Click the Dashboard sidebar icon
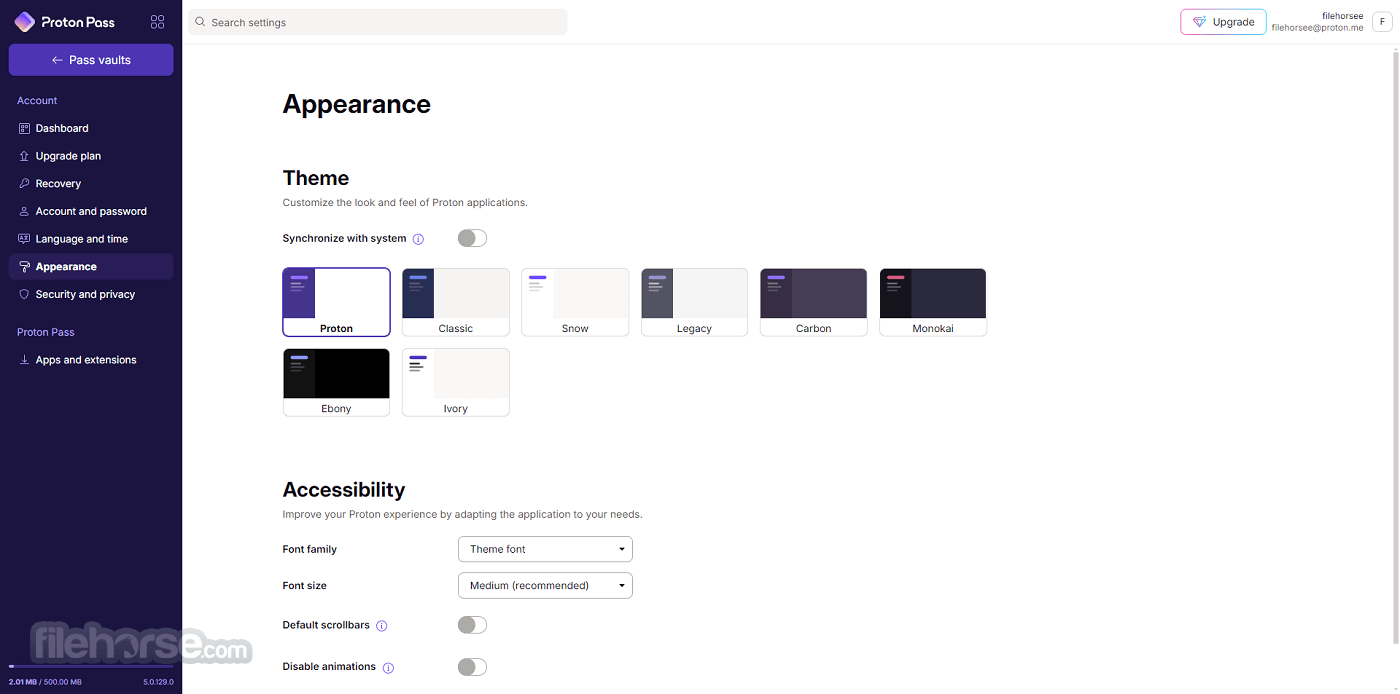The width and height of the screenshot is (1400, 694). [x=25, y=128]
